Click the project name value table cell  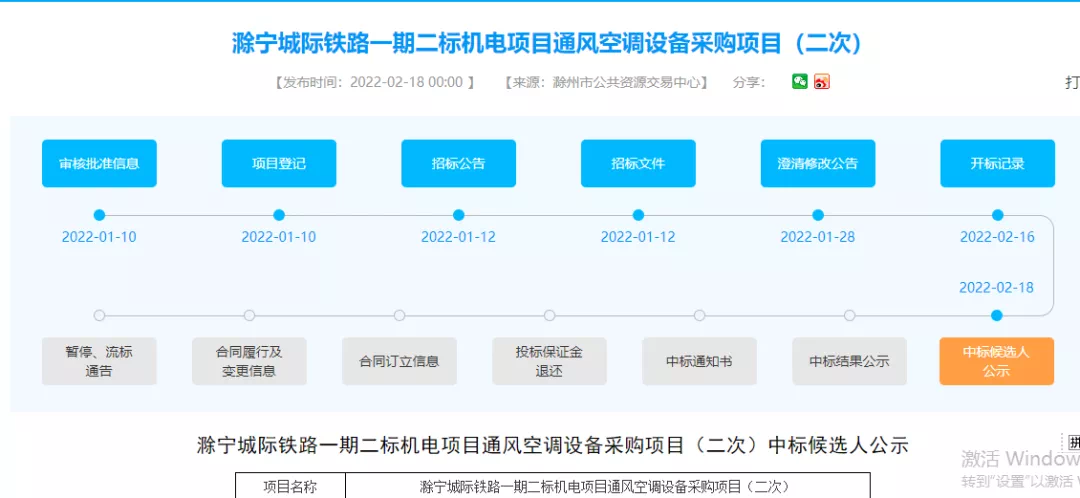click(x=608, y=486)
